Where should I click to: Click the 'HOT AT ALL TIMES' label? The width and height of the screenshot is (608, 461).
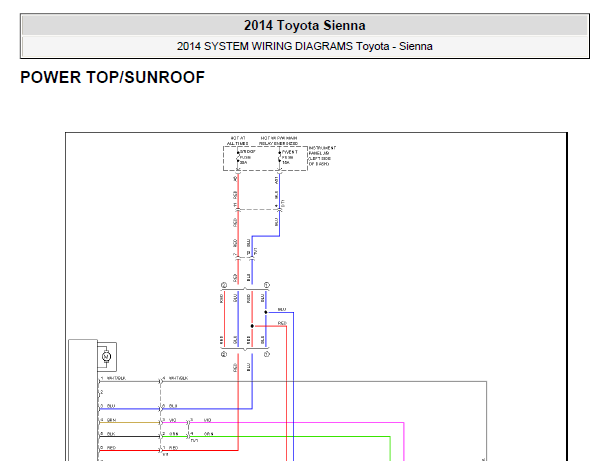(238, 141)
